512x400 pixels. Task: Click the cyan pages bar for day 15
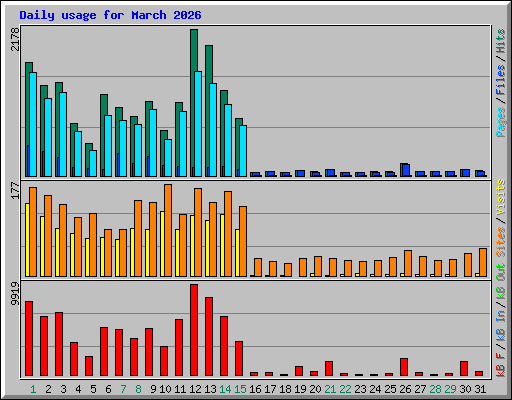coord(243,151)
